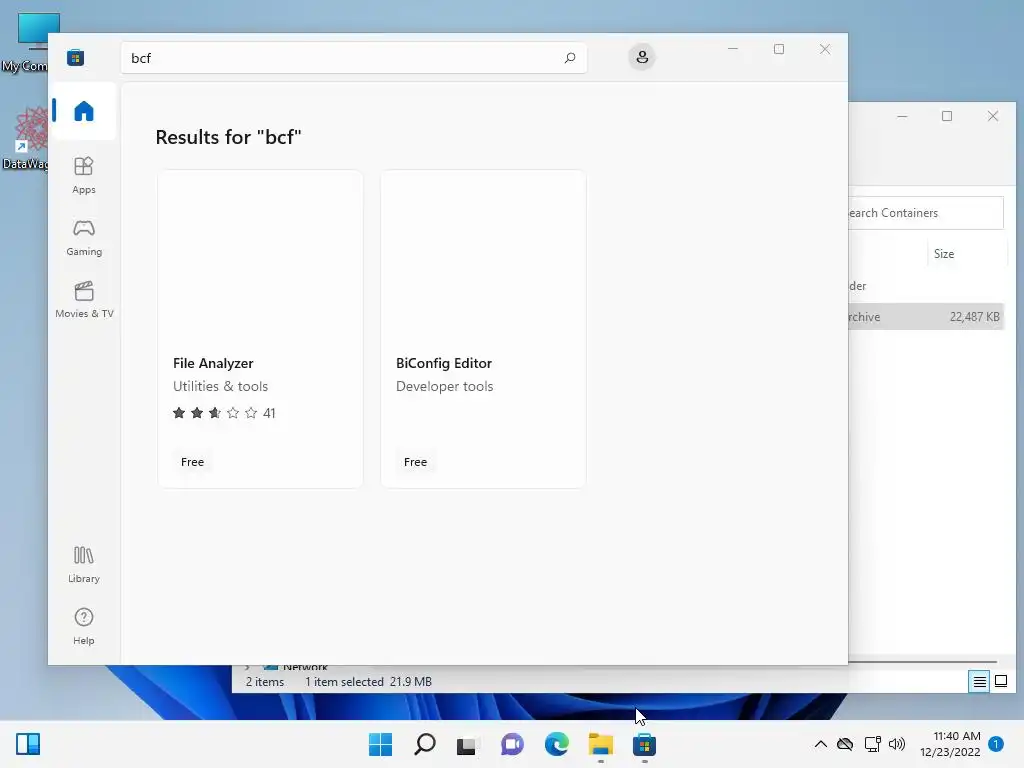The width and height of the screenshot is (1024, 768).
Task: Click Free button on BiConfig Editor
Action: (x=415, y=462)
